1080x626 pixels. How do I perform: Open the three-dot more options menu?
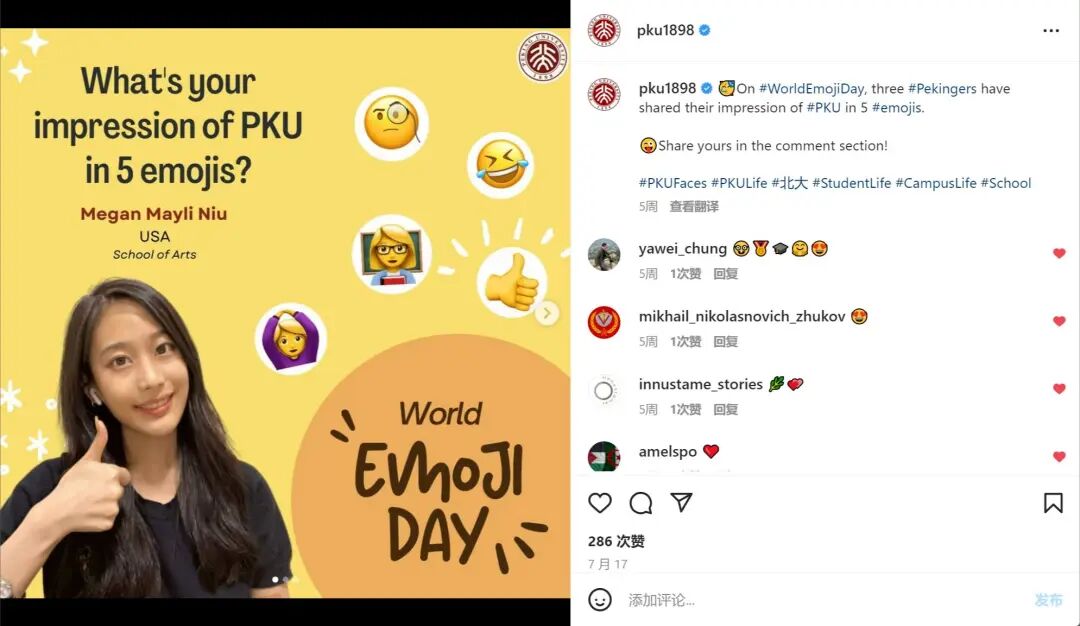(x=1051, y=30)
